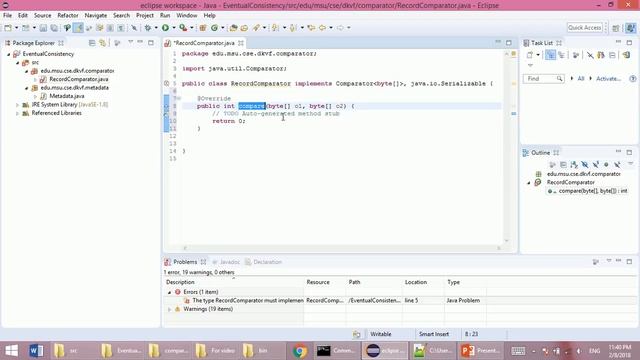
Task: Click the Collapse All icon in Task List
Action: [612, 55]
